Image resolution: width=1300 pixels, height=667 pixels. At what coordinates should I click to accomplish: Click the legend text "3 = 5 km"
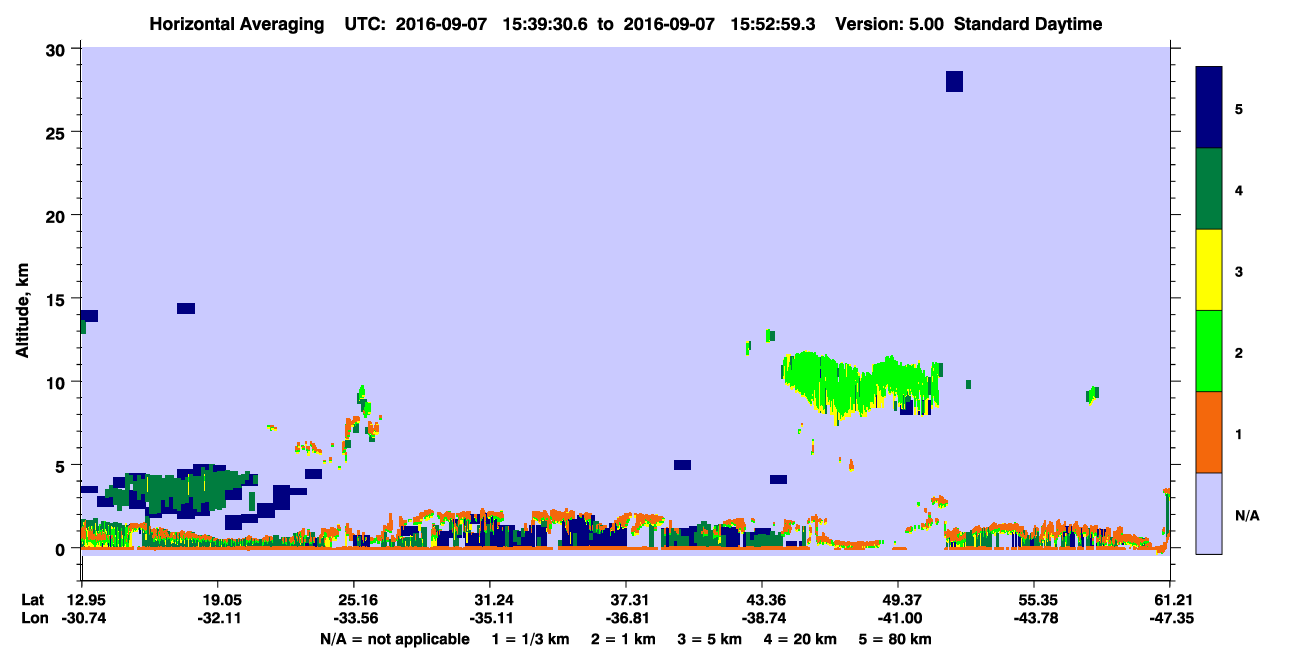(709, 639)
